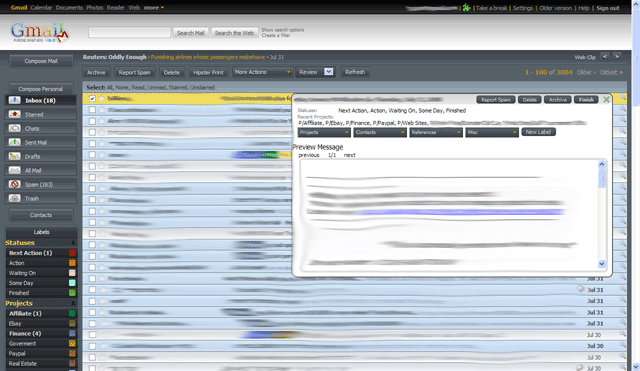
Task: Click Finish in the preview popup
Action: pos(586,100)
